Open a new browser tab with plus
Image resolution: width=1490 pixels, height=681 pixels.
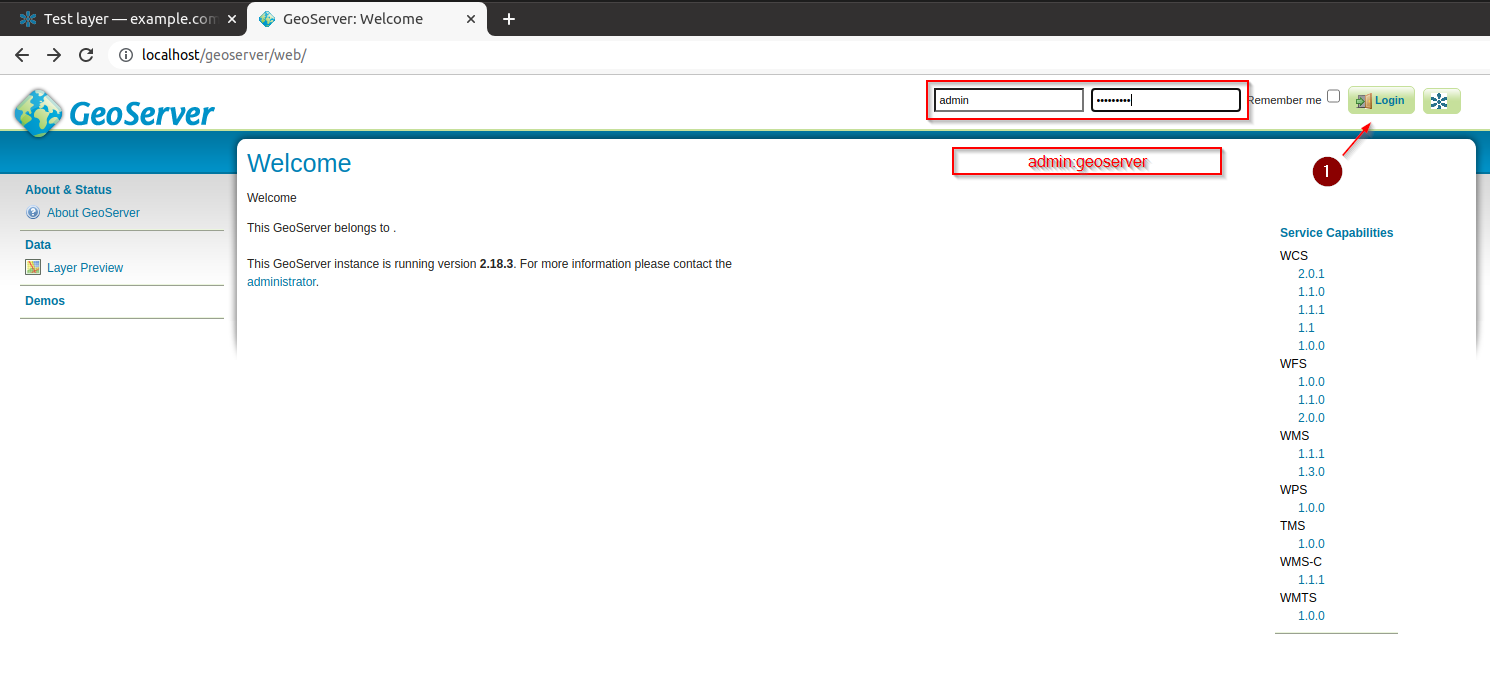coord(509,19)
